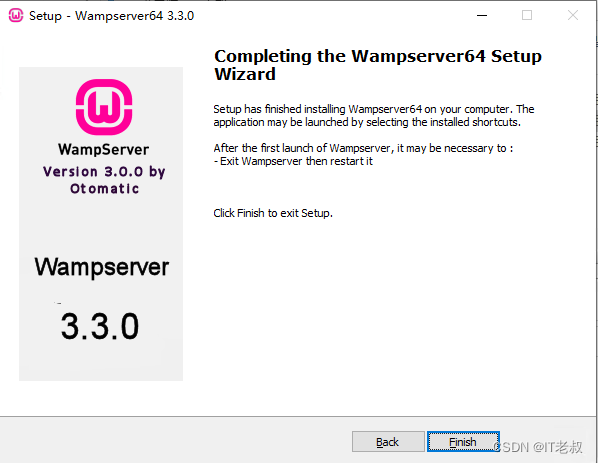Click the big '3.3.0' version number
The height and width of the screenshot is (463, 598).
click(x=100, y=326)
